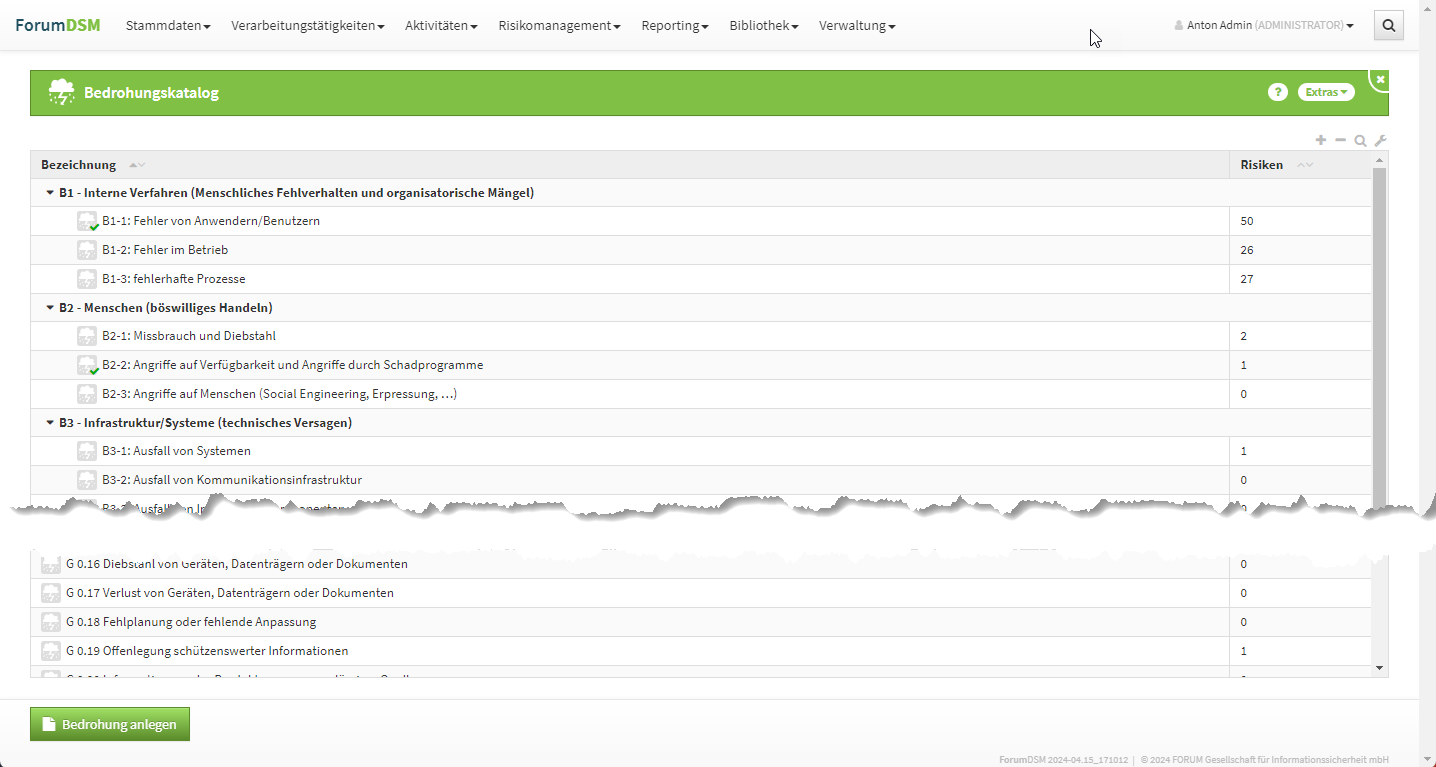Screen dimensions: 1436x767
Task: Click risk count 1 in the G 0.19 row
Action: [x=1244, y=651]
